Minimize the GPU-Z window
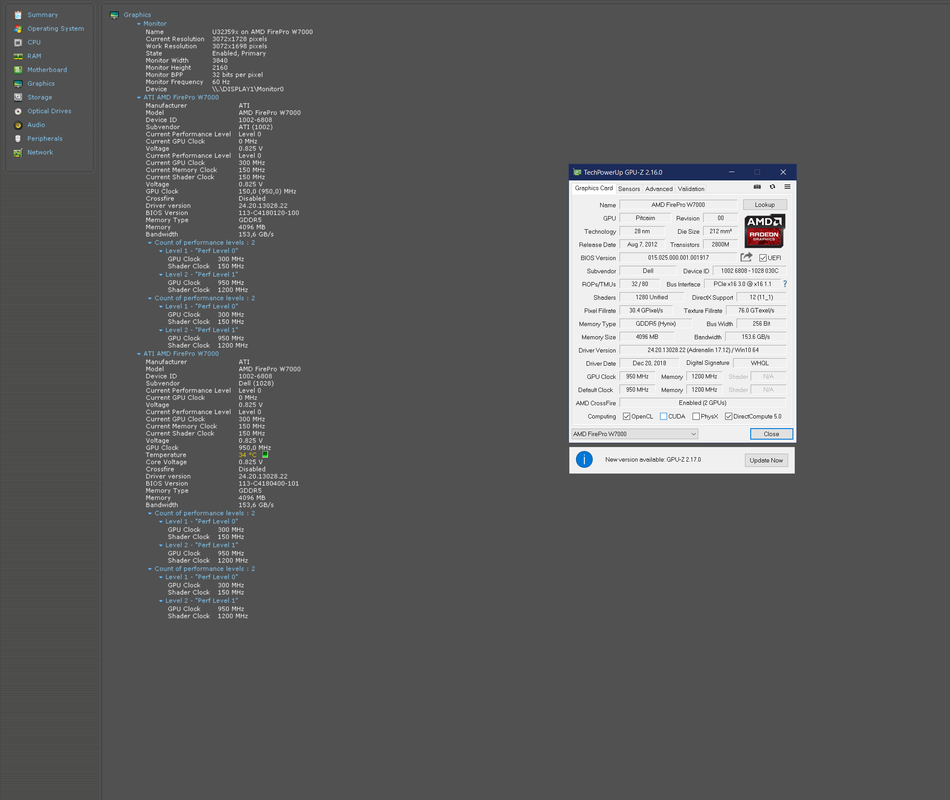This screenshot has width=950, height=800. (x=731, y=172)
